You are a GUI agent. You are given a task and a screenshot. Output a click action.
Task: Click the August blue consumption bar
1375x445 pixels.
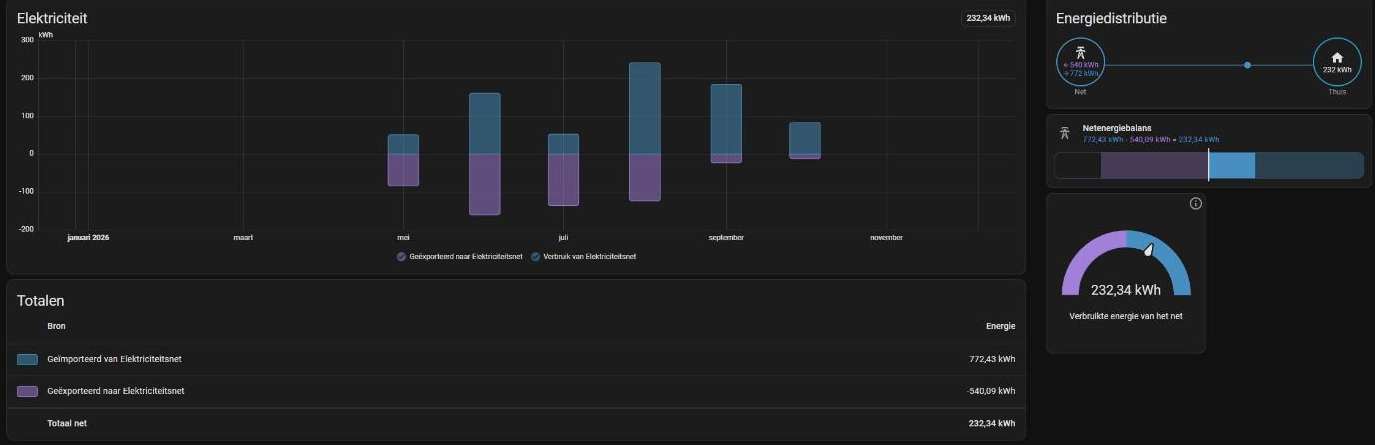tap(645, 108)
